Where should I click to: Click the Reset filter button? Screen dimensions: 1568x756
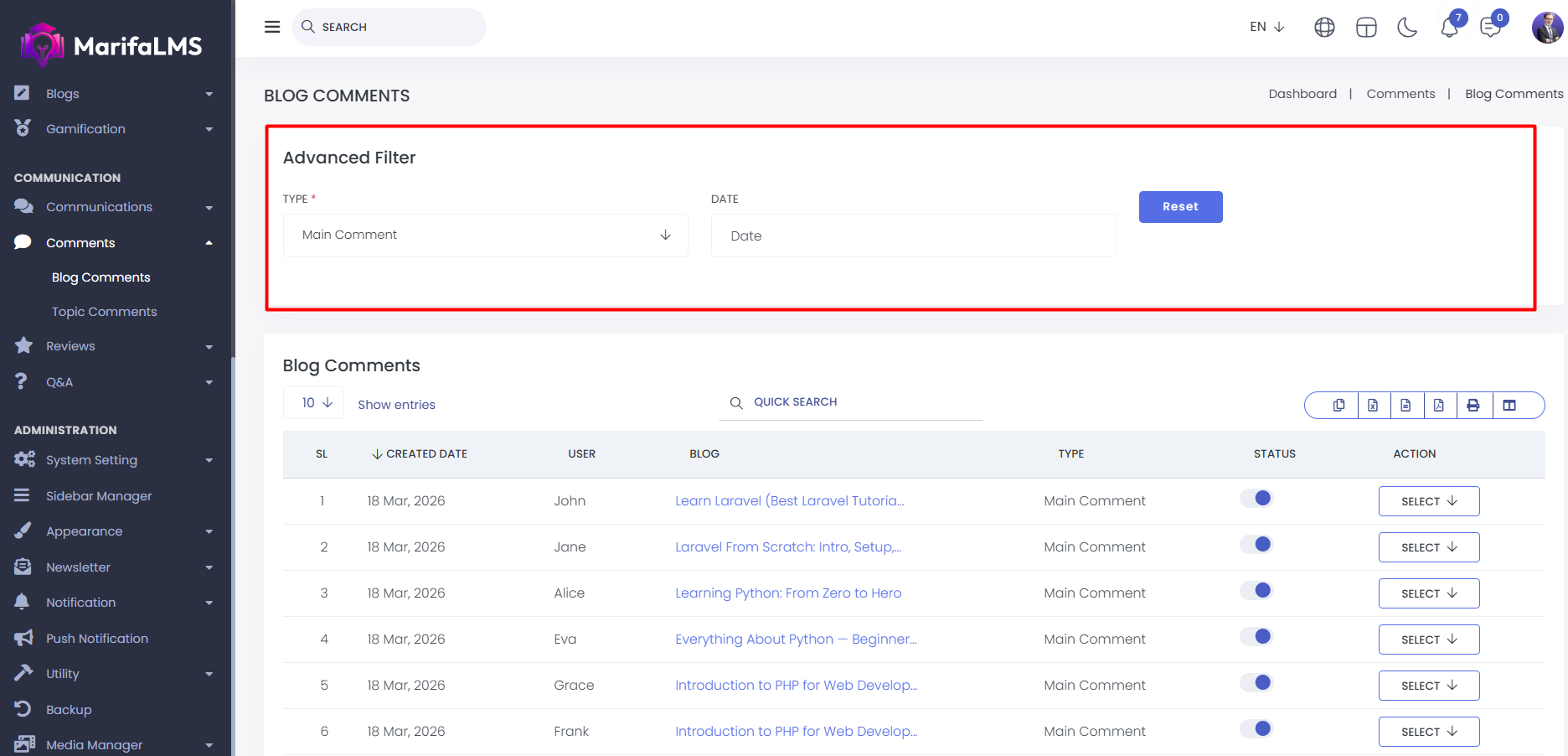[1180, 207]
